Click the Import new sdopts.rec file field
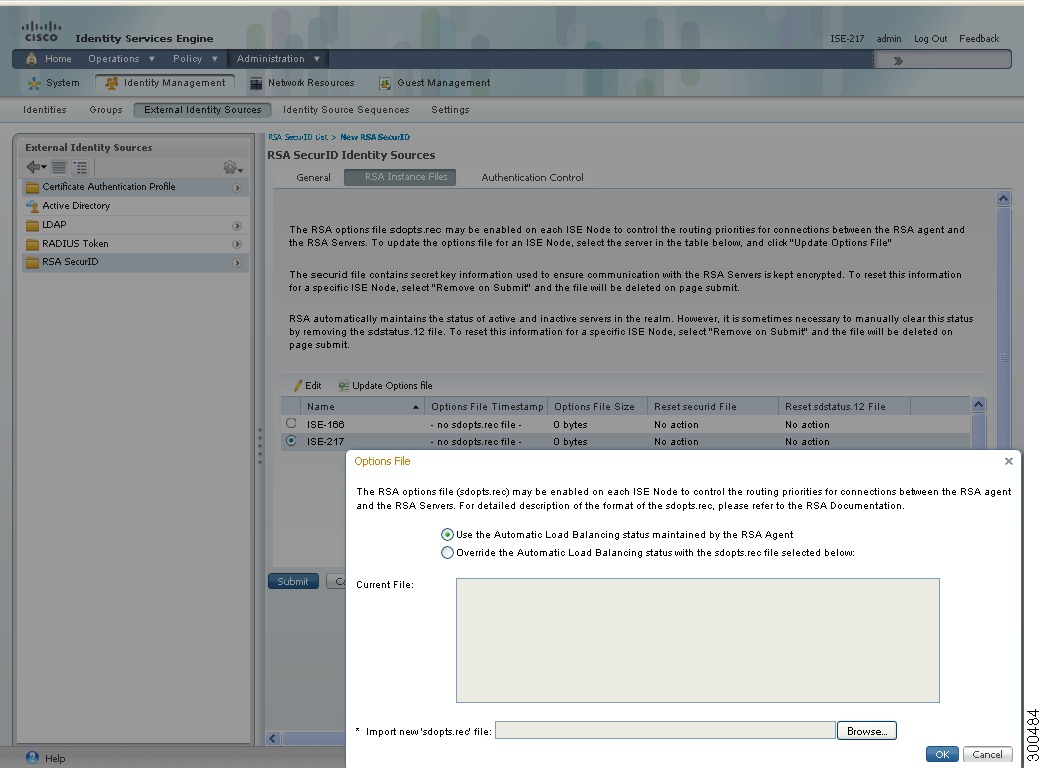 [x=665, y=731]
